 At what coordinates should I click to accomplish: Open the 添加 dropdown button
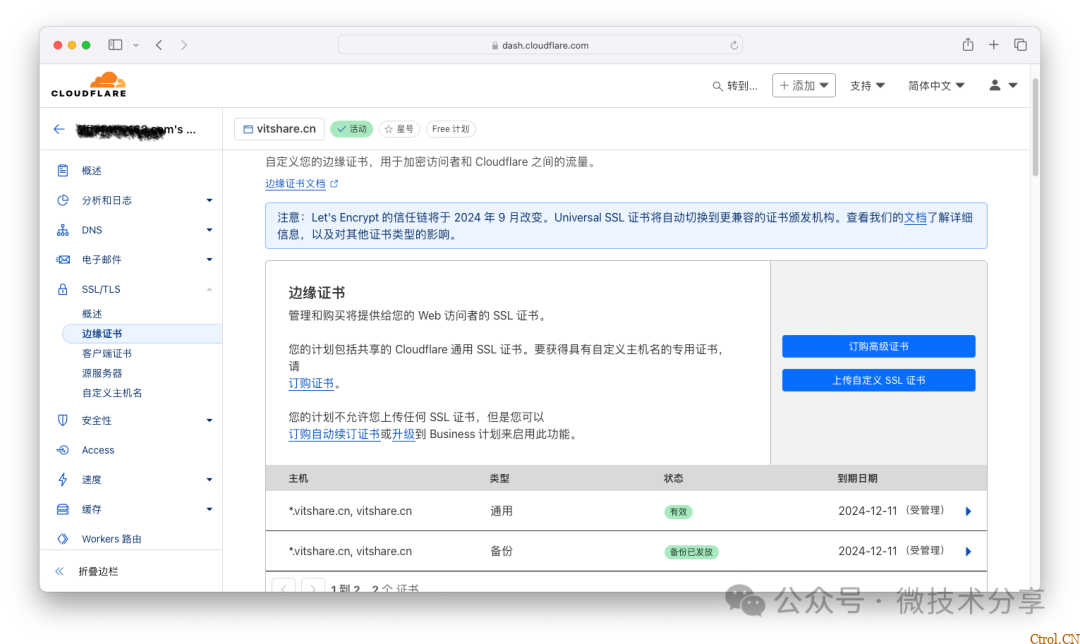coord(803,86)
